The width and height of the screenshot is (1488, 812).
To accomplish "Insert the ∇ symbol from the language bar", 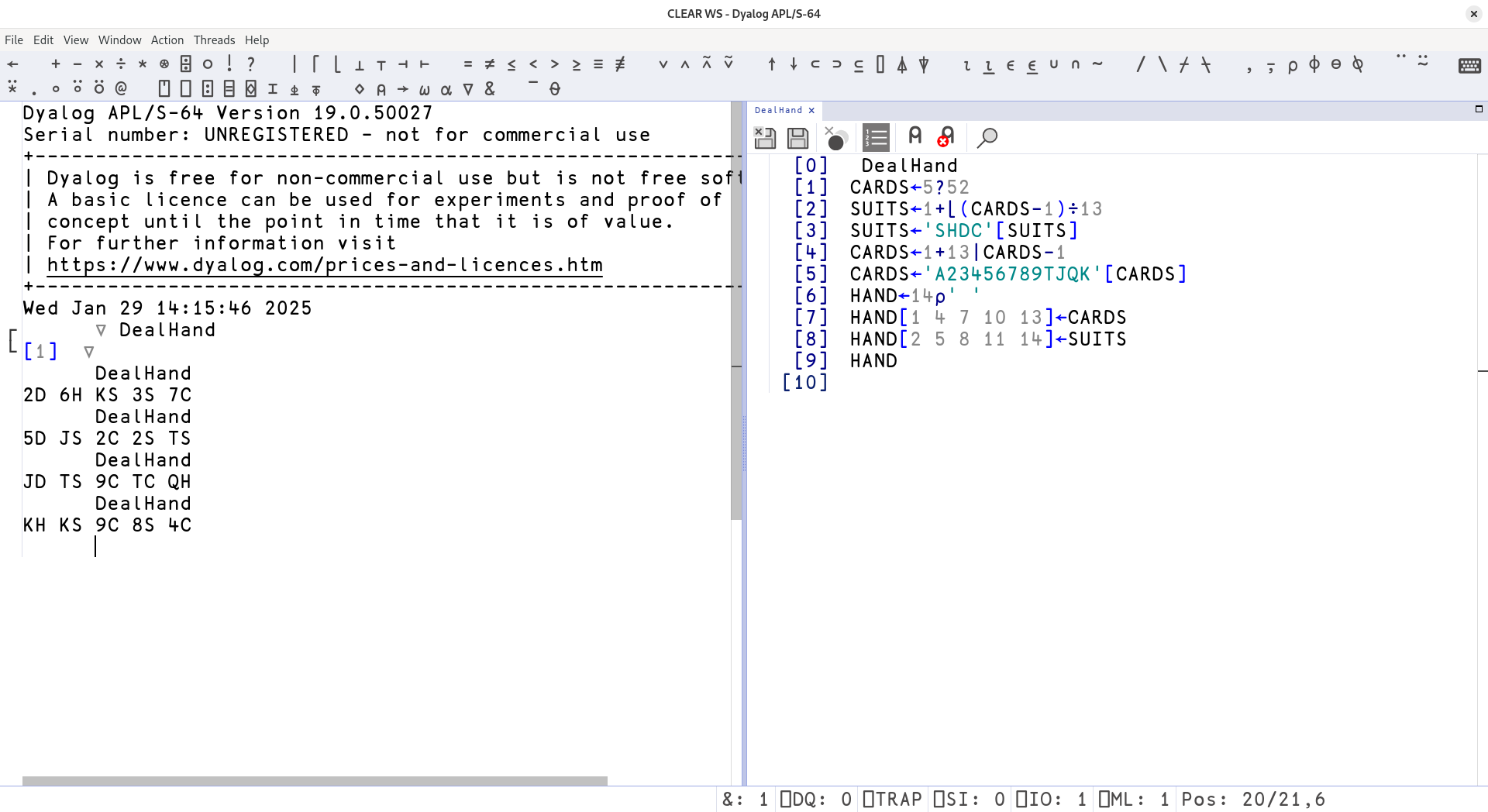I will pyautogui.click(x=468, y=89).
